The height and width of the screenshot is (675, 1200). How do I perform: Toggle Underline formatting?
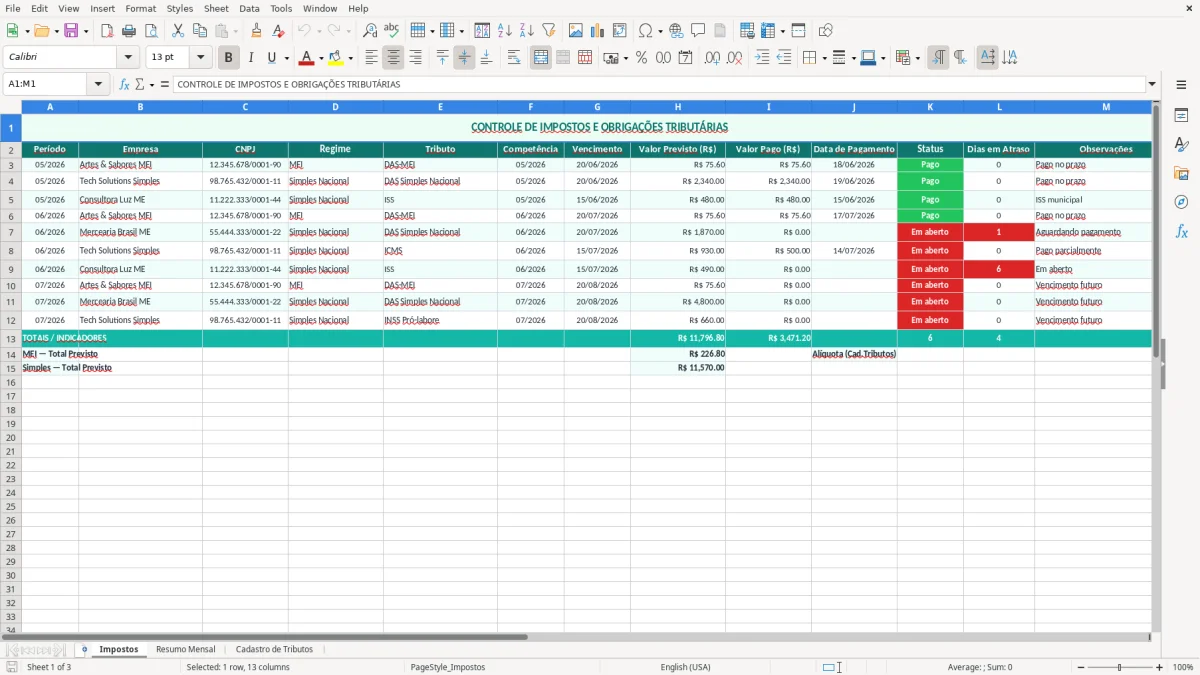pos(272,58)
